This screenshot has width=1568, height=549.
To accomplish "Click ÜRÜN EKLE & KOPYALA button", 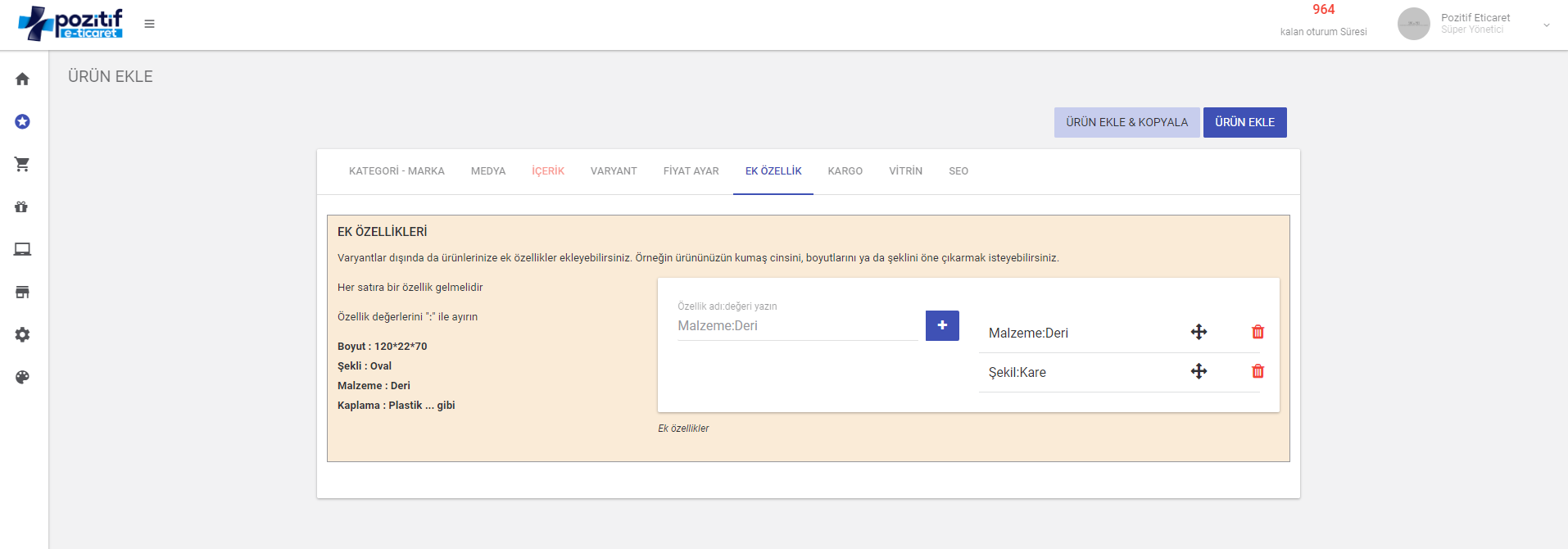I will coord(1126,122).
